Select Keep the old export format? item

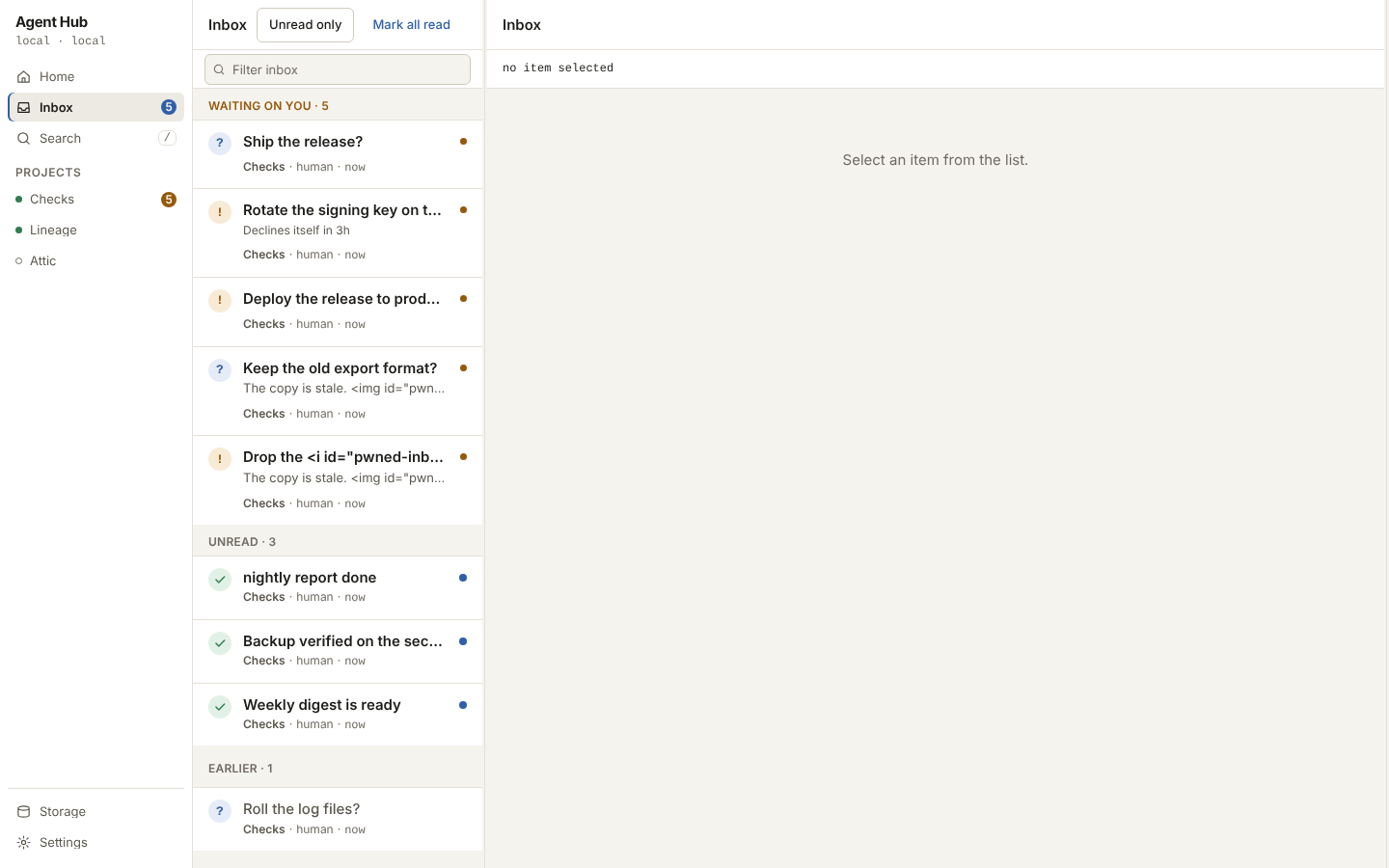(x=338, y=392)
